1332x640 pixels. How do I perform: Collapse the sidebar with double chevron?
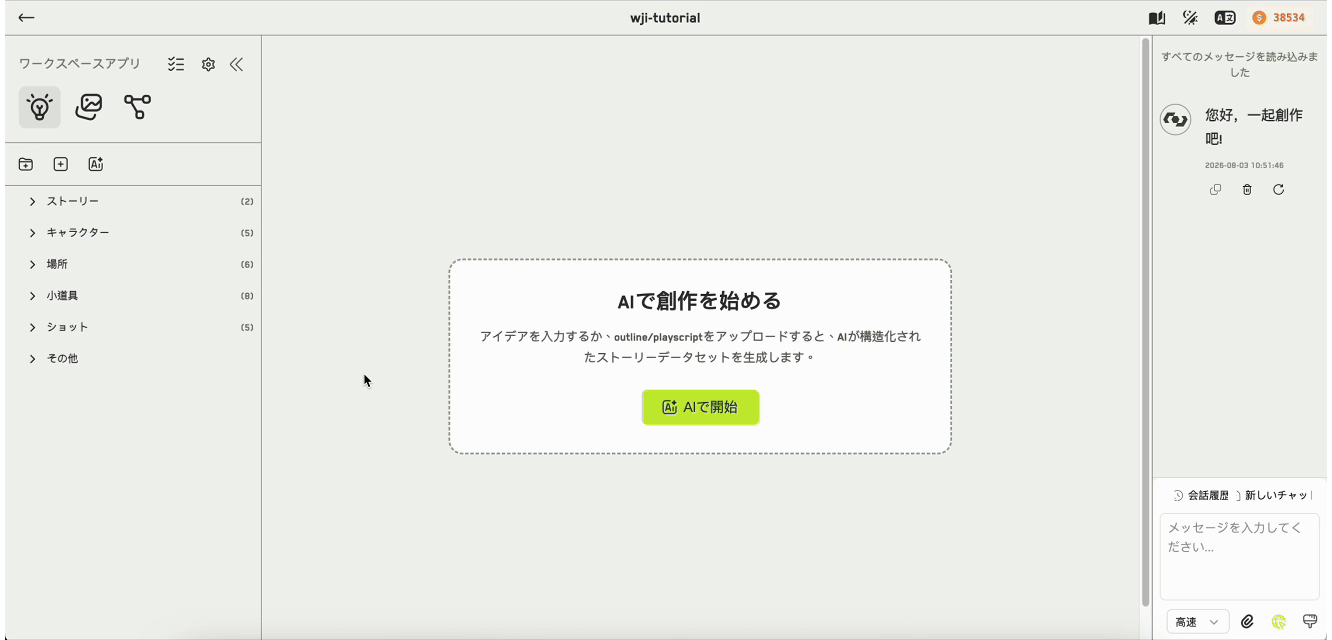coord(236,64)
